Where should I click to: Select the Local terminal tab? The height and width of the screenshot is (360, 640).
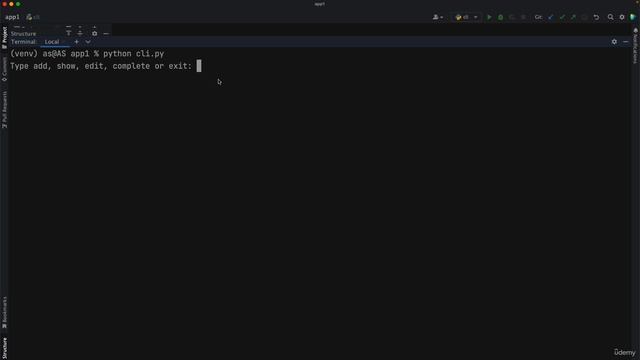tap(52, 42)
